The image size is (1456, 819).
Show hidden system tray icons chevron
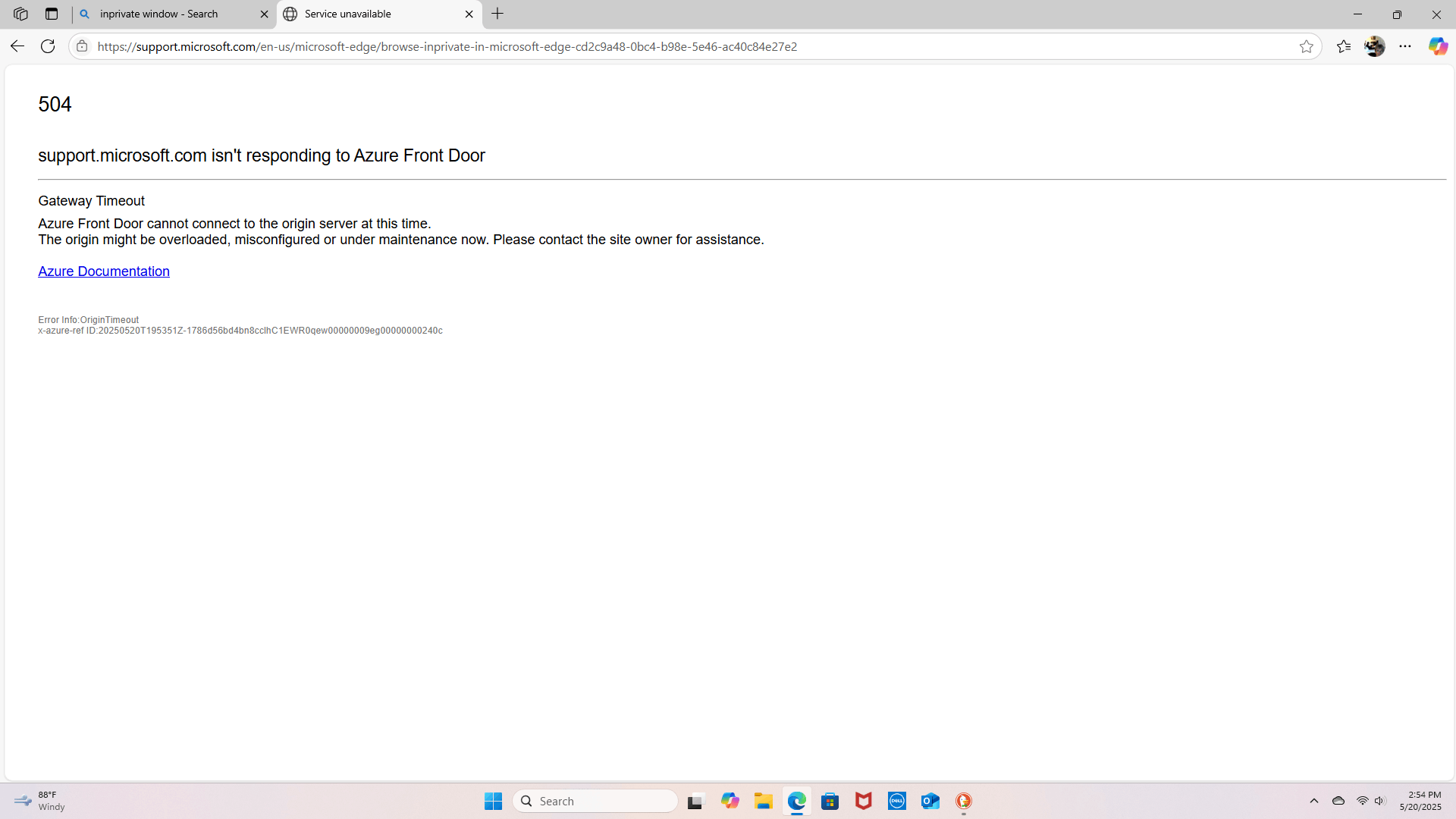pyautogui.click(x=1314, y=801)
